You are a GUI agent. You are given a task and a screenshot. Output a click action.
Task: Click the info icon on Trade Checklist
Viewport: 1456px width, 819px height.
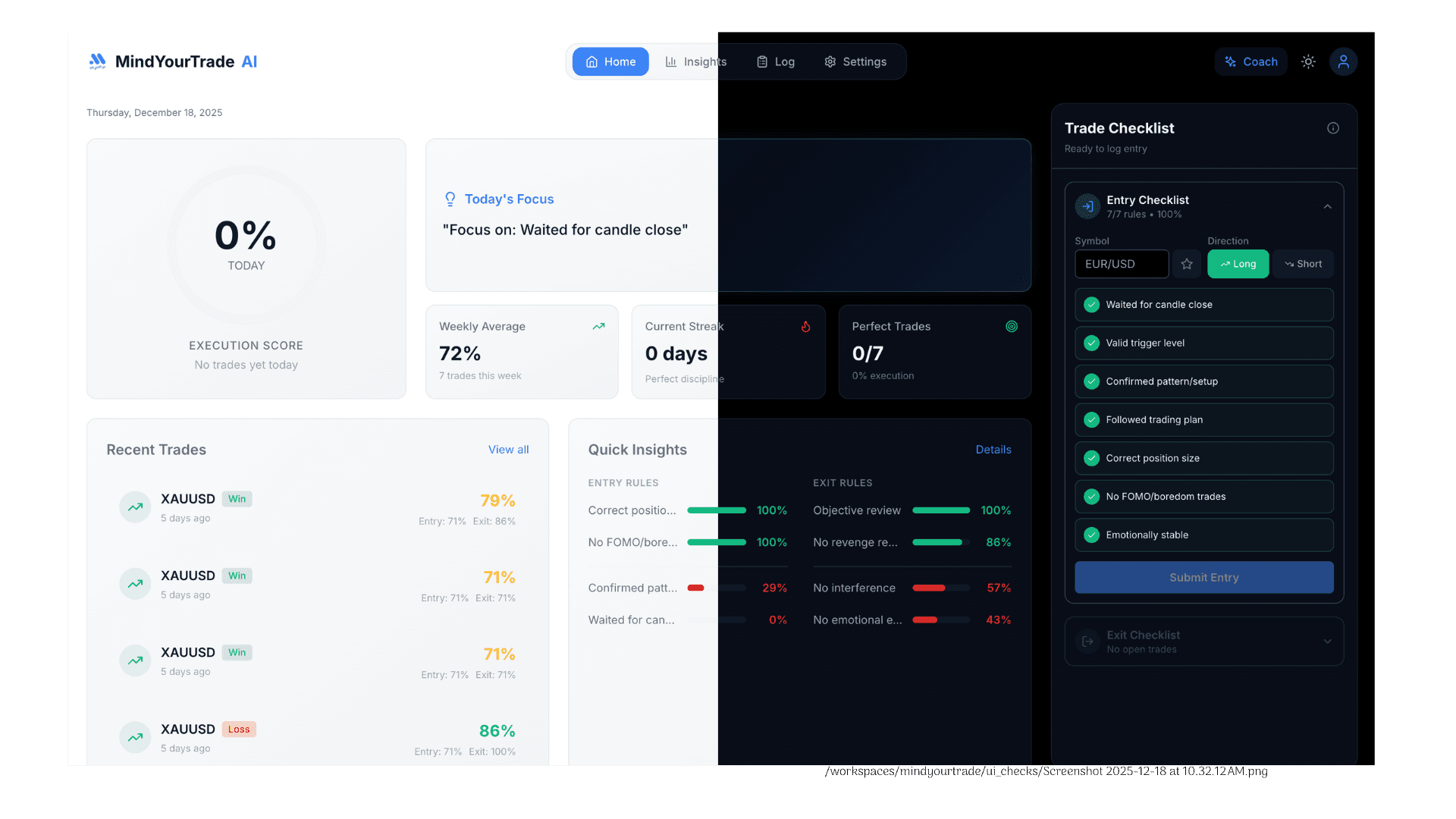click(x=1333, y=127)
